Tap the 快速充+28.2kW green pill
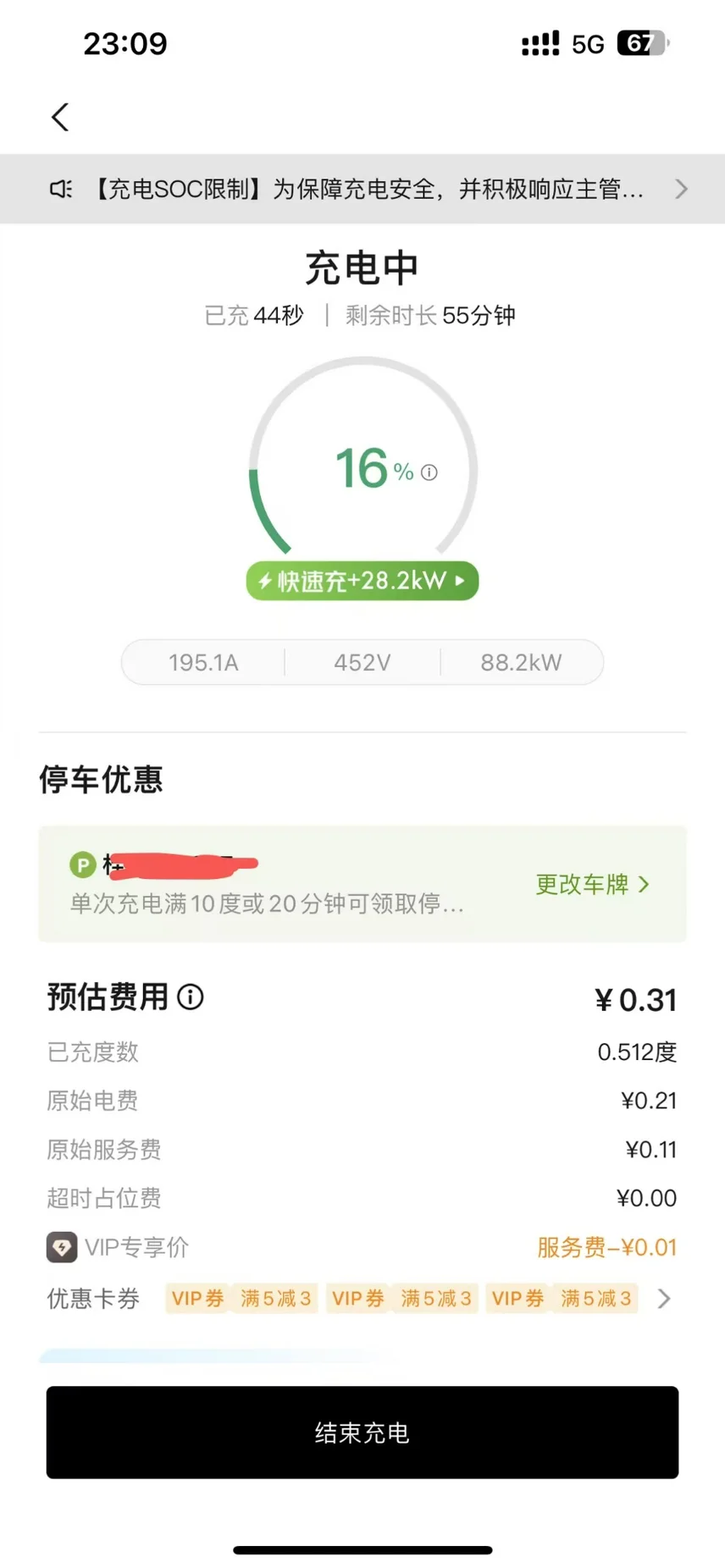 pos(362,581)
